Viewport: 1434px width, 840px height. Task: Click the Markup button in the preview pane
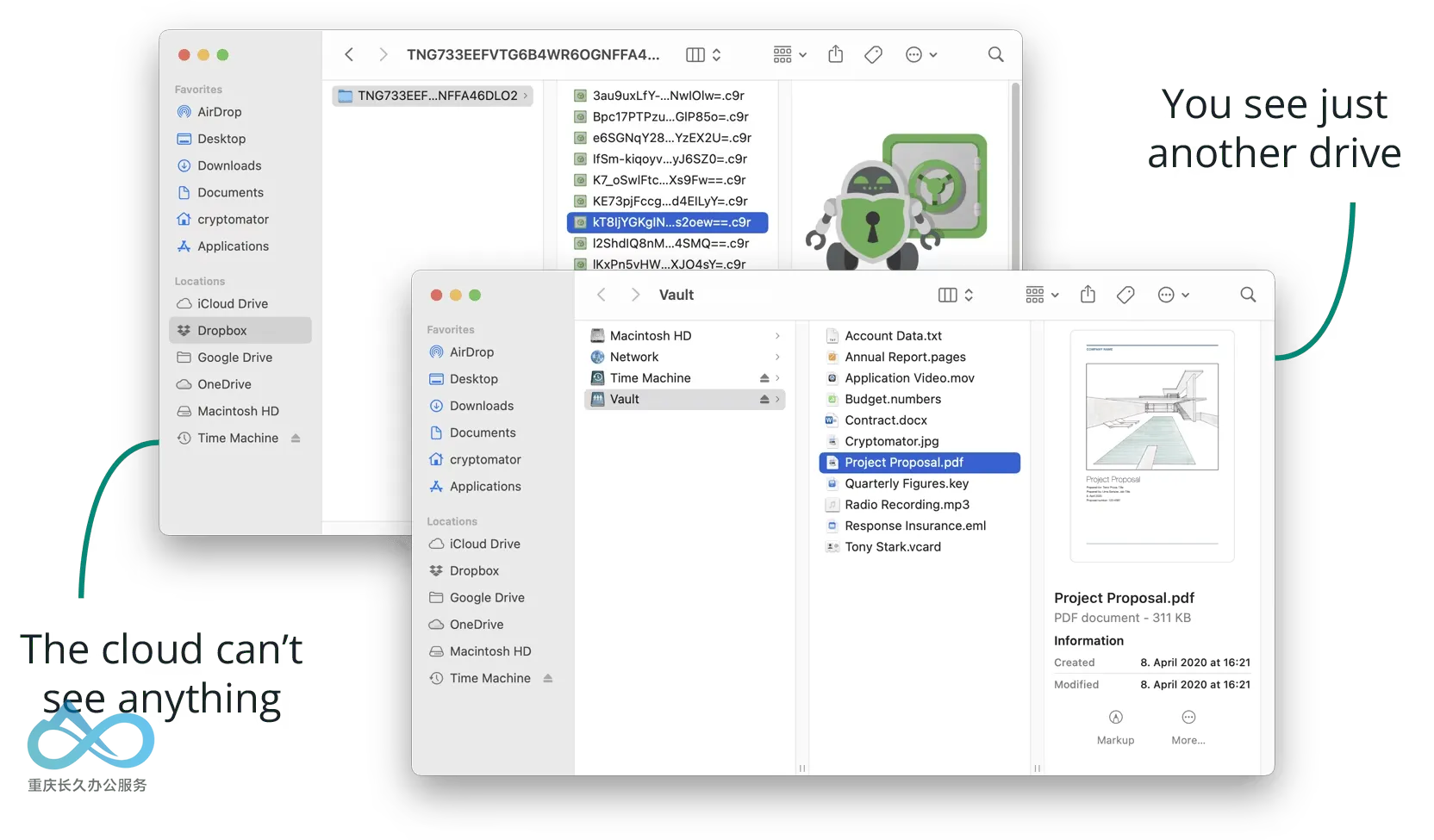1115,727
